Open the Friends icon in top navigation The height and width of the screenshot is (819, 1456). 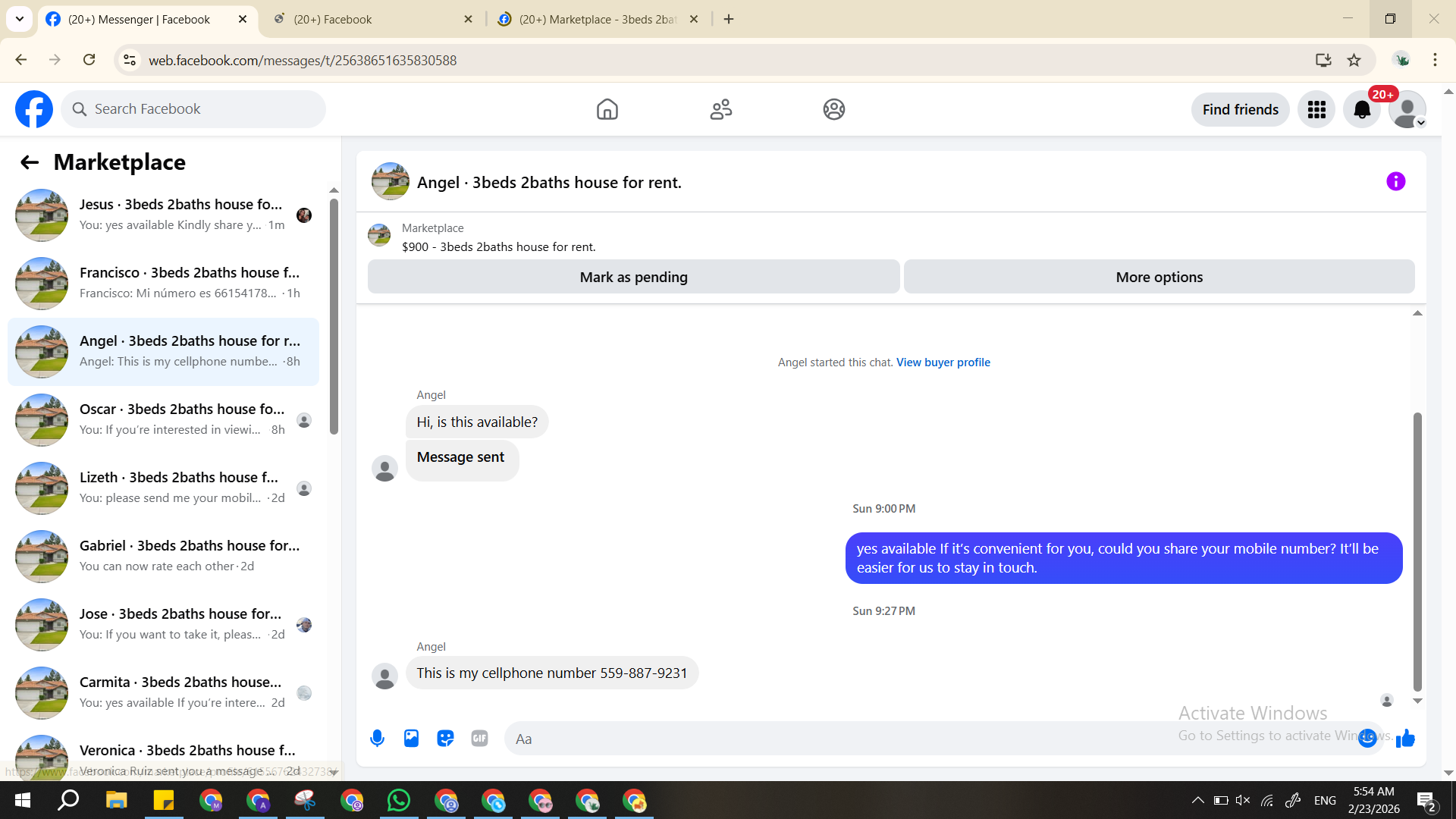720,109
